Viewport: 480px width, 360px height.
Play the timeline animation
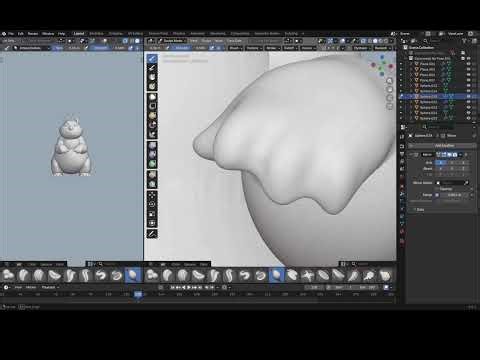coord(189,287)
